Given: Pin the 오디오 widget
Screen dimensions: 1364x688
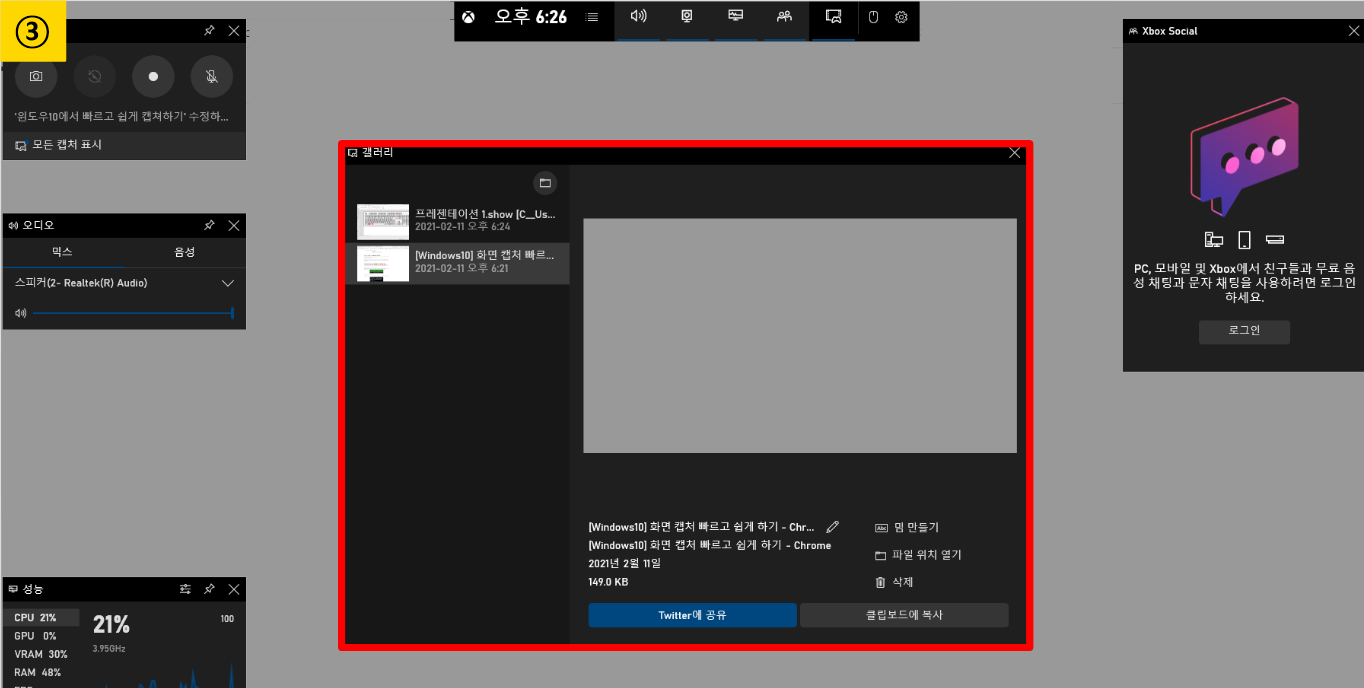Looking at the screenshot, I should click(209, 226).
